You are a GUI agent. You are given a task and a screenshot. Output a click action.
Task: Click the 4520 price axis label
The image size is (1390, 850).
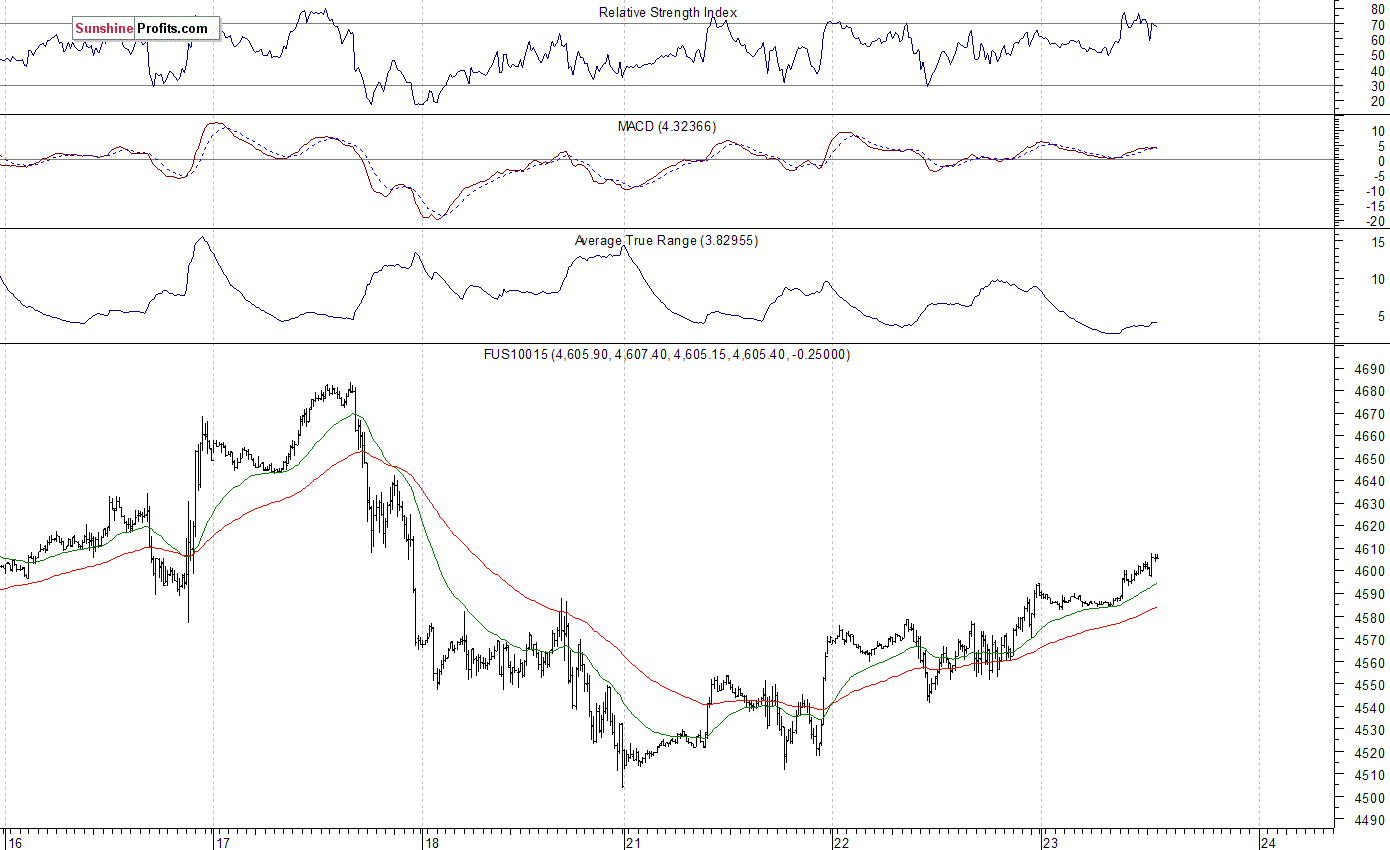(1370, 753)
